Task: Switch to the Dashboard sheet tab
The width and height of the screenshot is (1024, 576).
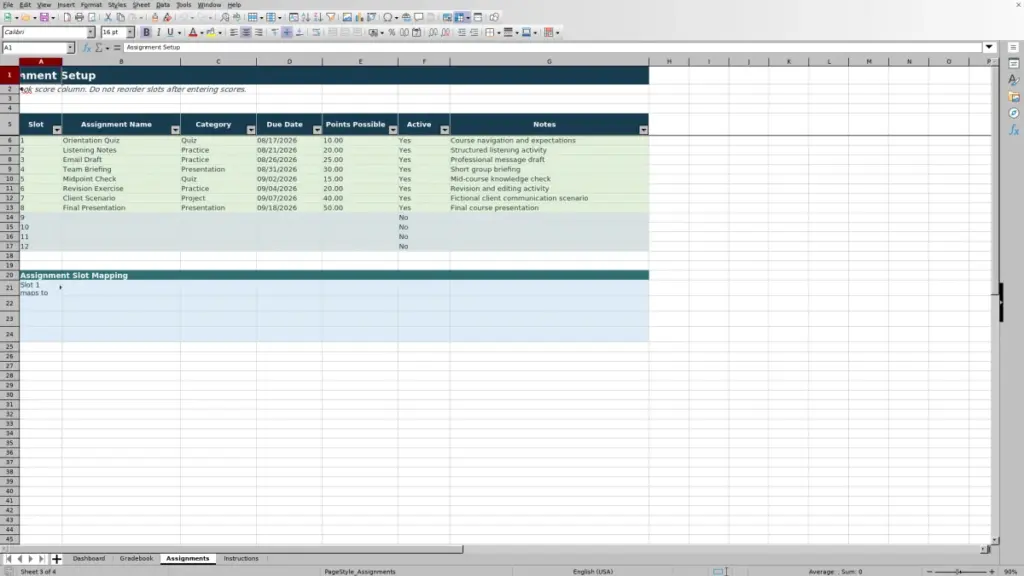Action: point(89,558)
